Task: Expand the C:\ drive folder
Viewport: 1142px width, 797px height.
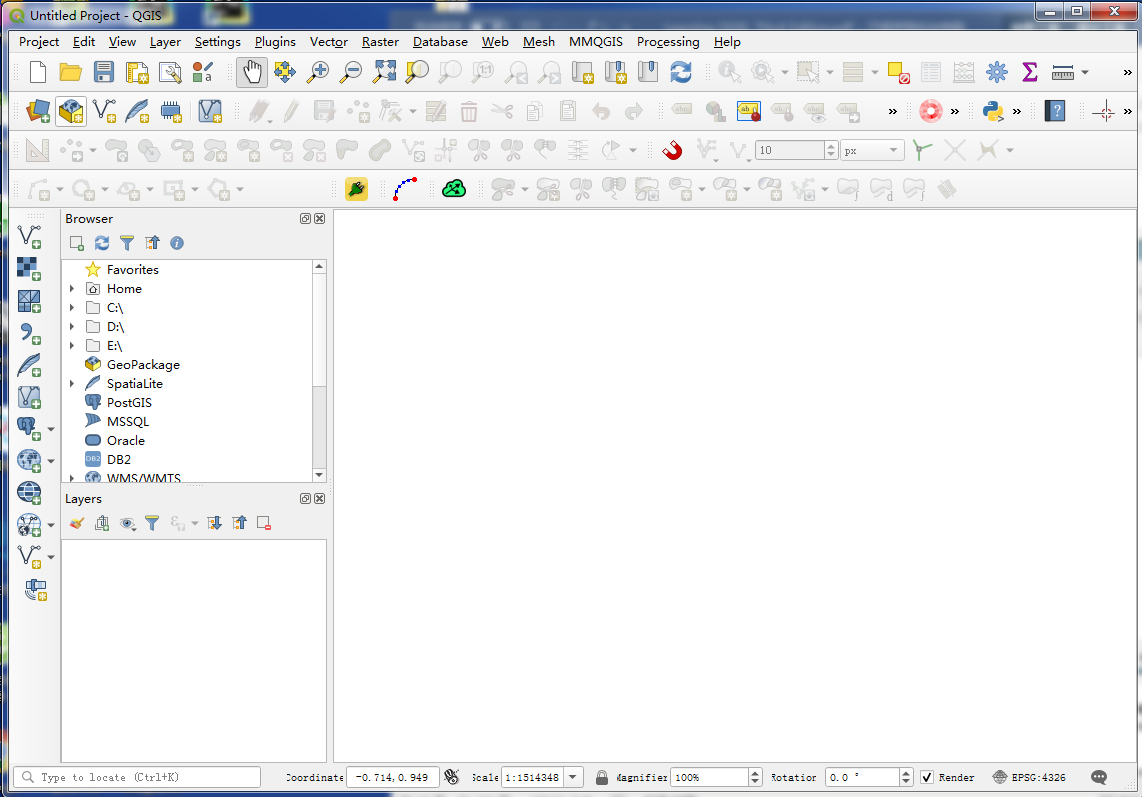Action: click(x=72, y=308)
